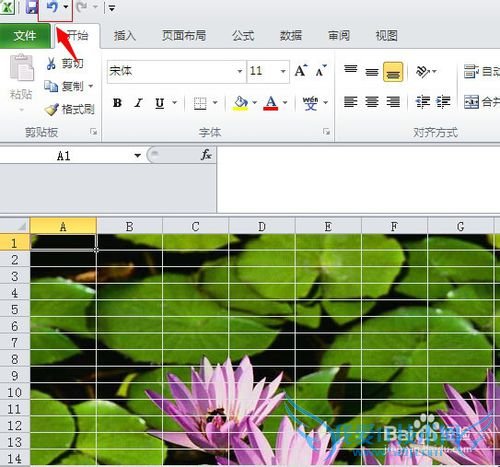
Task: Open the Underline style dropdown arrow
Action: coord(174,102)
